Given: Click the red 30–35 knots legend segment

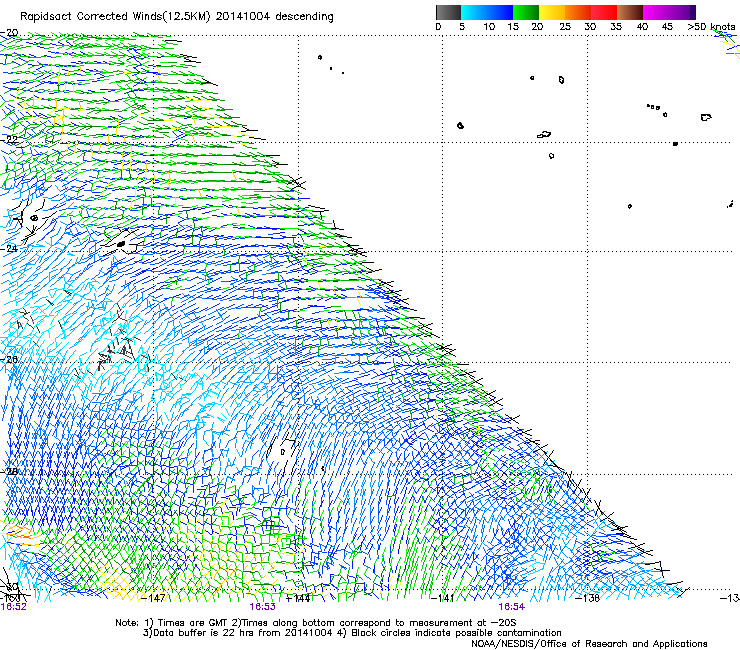Looking at the screenshot, I should (x=604, y=12).
